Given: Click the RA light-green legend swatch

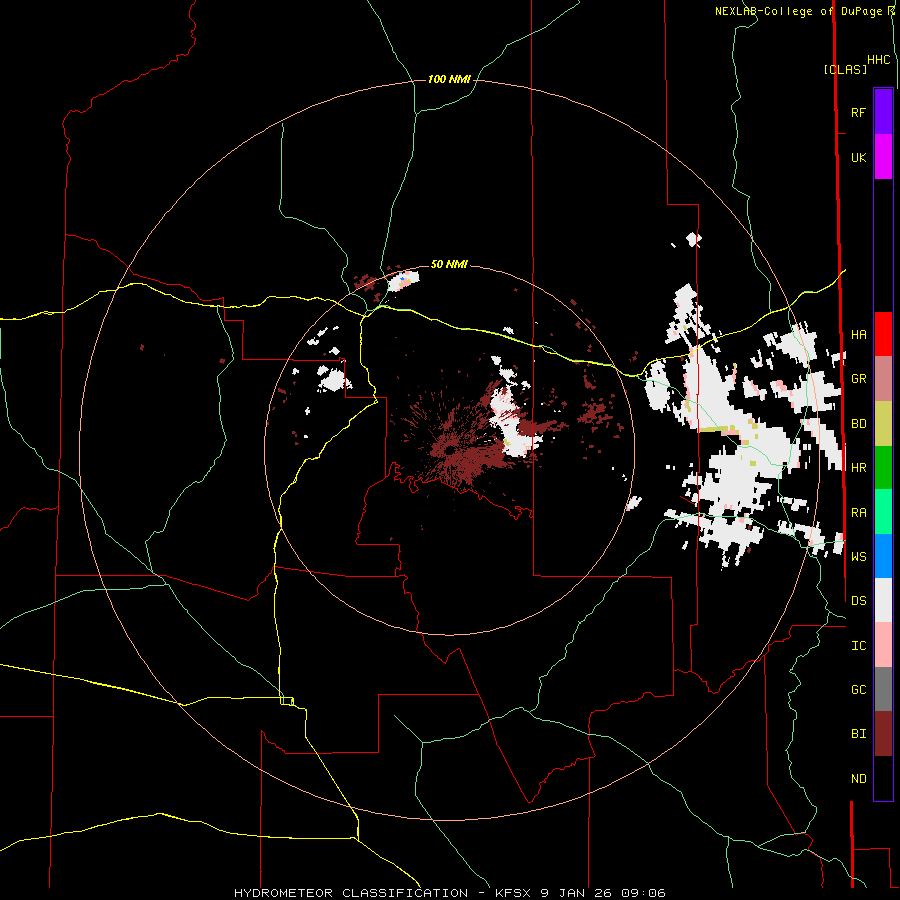Looking at the screenshot, I should pos(883,512).
